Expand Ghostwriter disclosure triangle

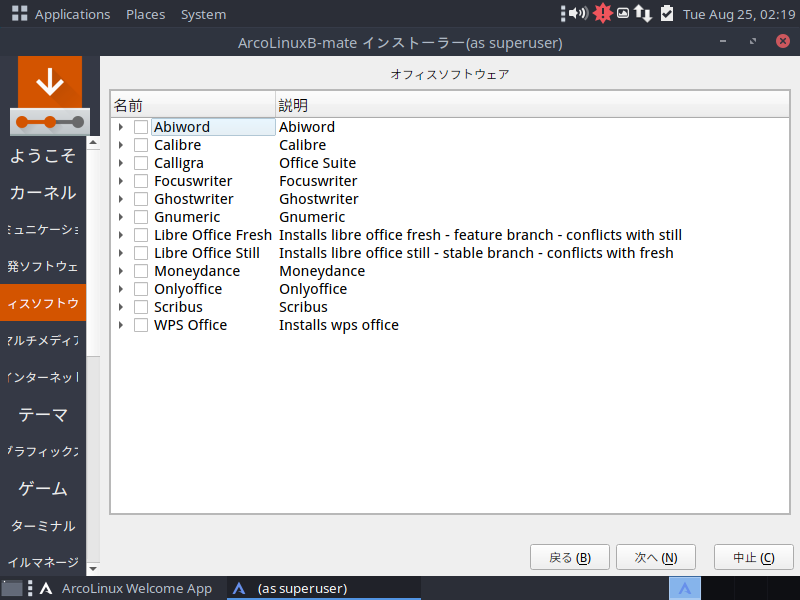tap(121, 199)
